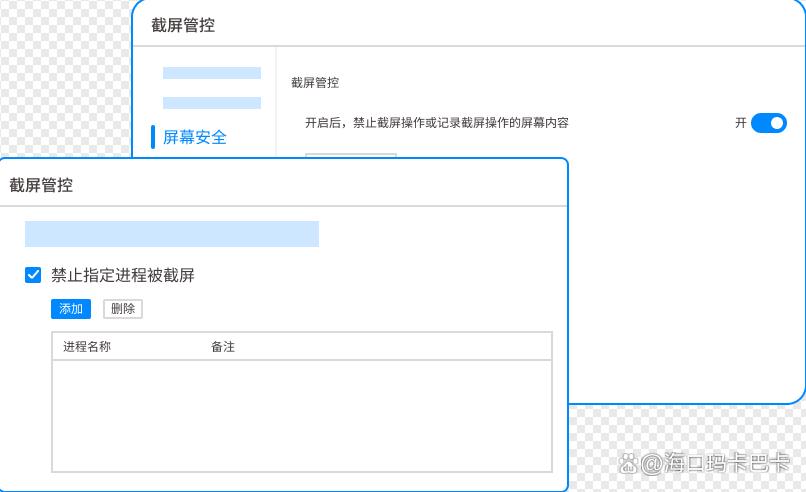The image size is (806, 492).
Task: Click the 开 label beside the switch
Action: pyautogui.click(x=740, y=123)
